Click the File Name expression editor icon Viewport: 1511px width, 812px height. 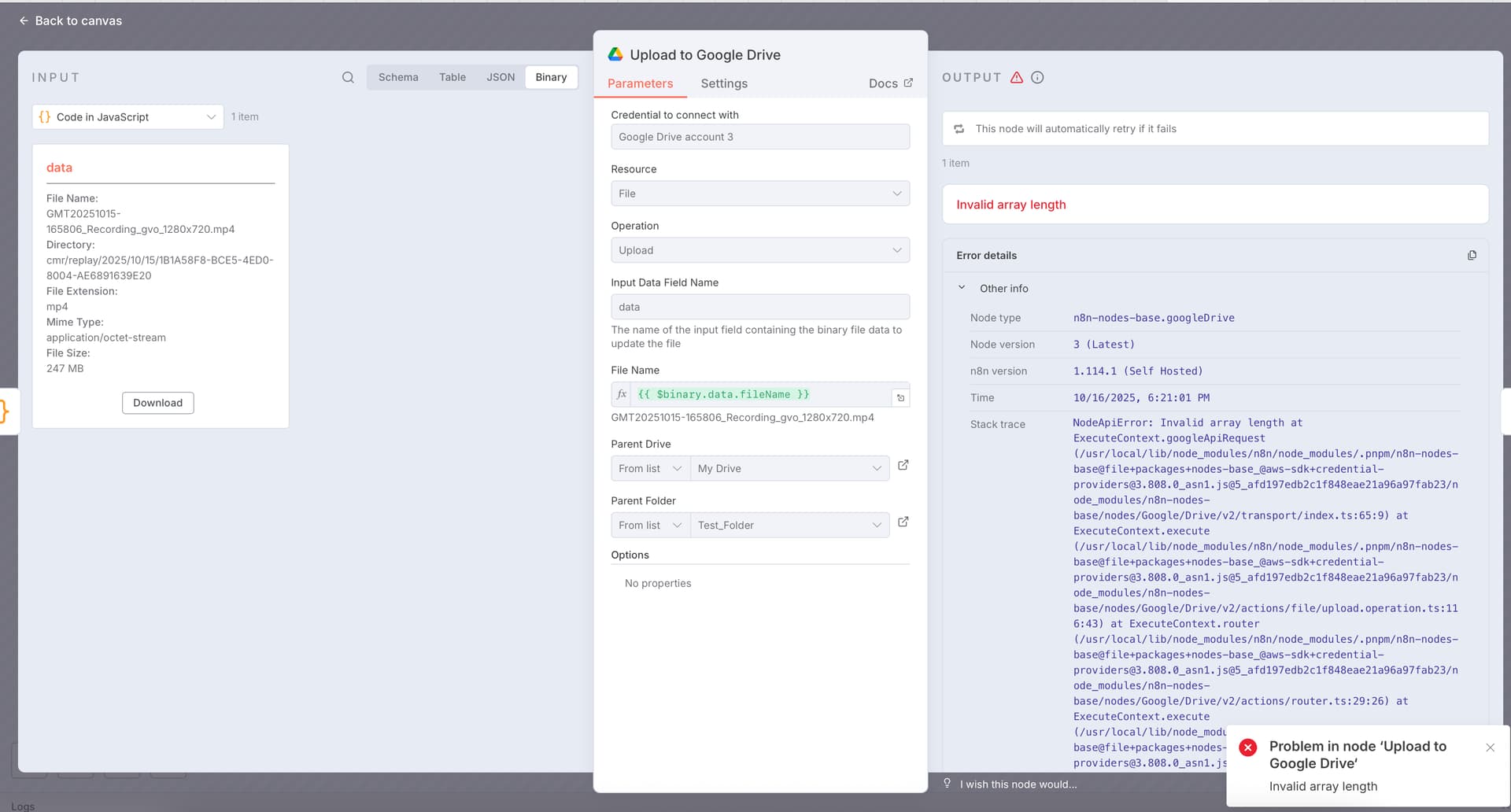900,398
